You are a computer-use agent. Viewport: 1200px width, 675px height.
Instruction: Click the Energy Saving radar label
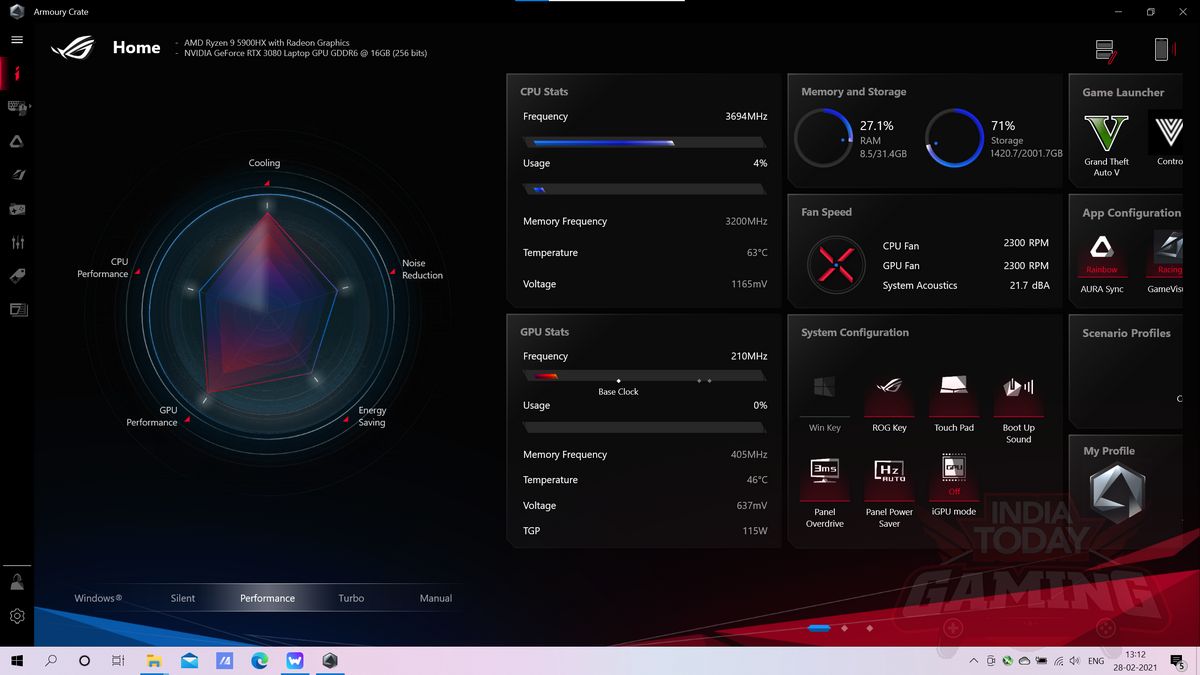pos(372,416)
